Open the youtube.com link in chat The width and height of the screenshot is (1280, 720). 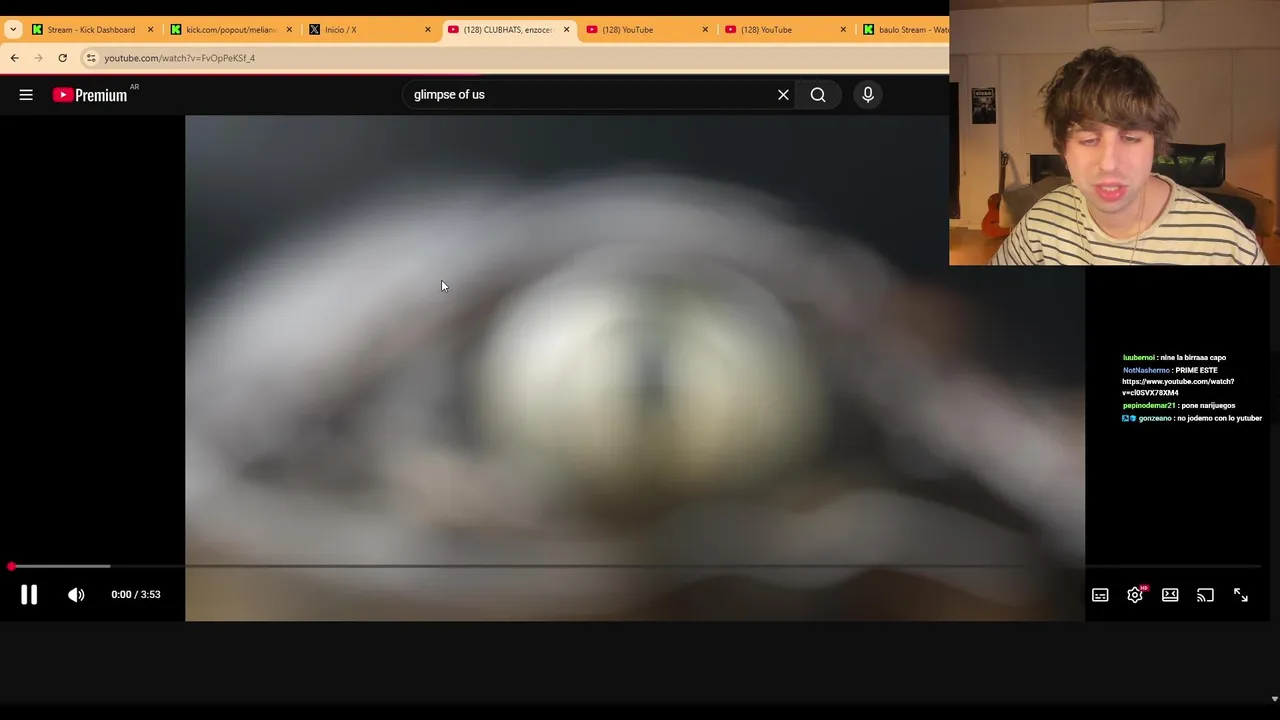tap(1178, 387)
